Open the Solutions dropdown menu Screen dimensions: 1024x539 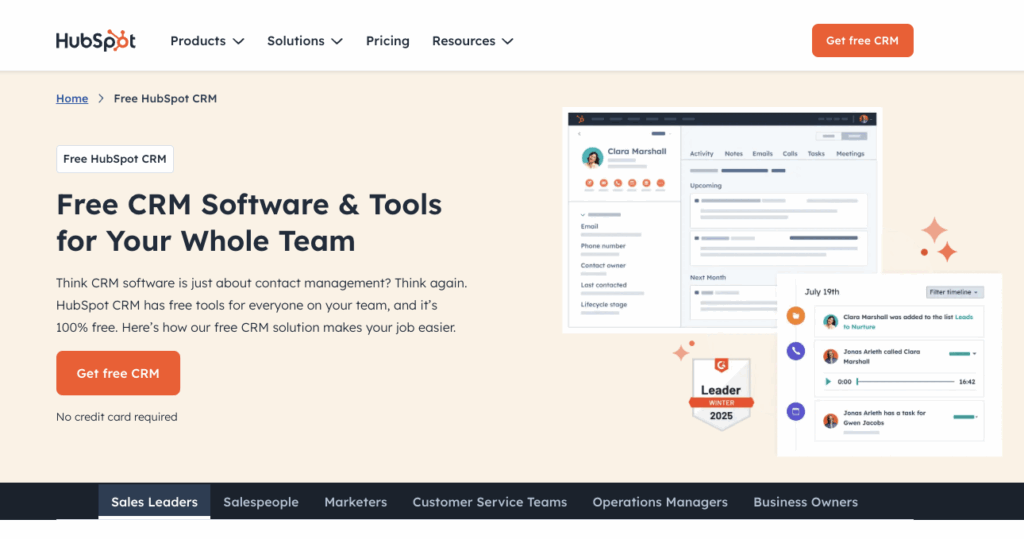(x=304, y=41)
